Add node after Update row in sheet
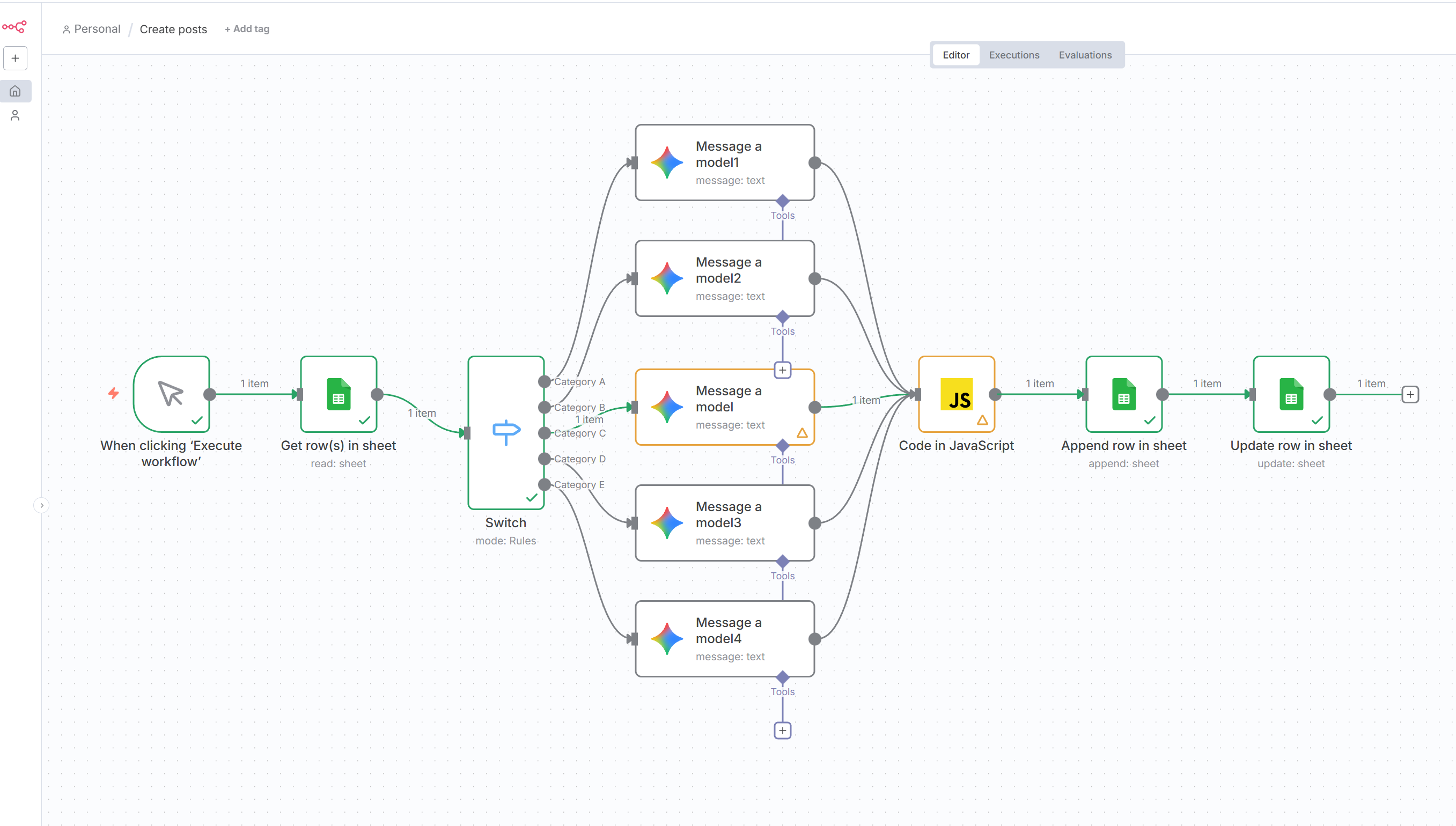Viewport: 1456px width, 826px height. click(x=1410, y=394)
